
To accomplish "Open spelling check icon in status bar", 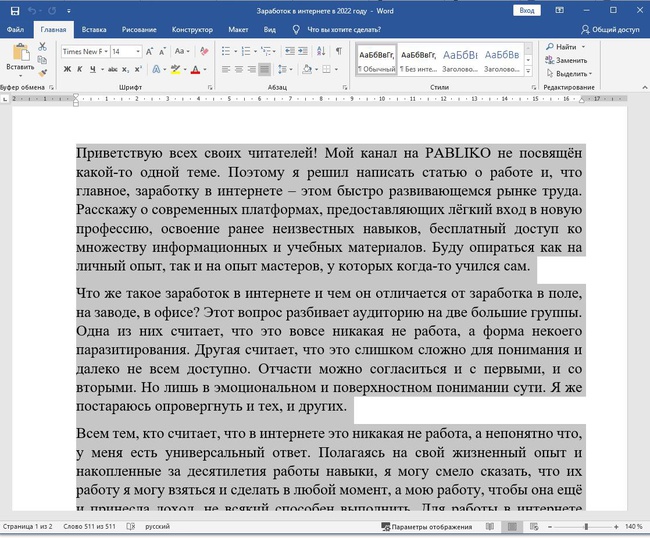I will [x=131, y=526].
